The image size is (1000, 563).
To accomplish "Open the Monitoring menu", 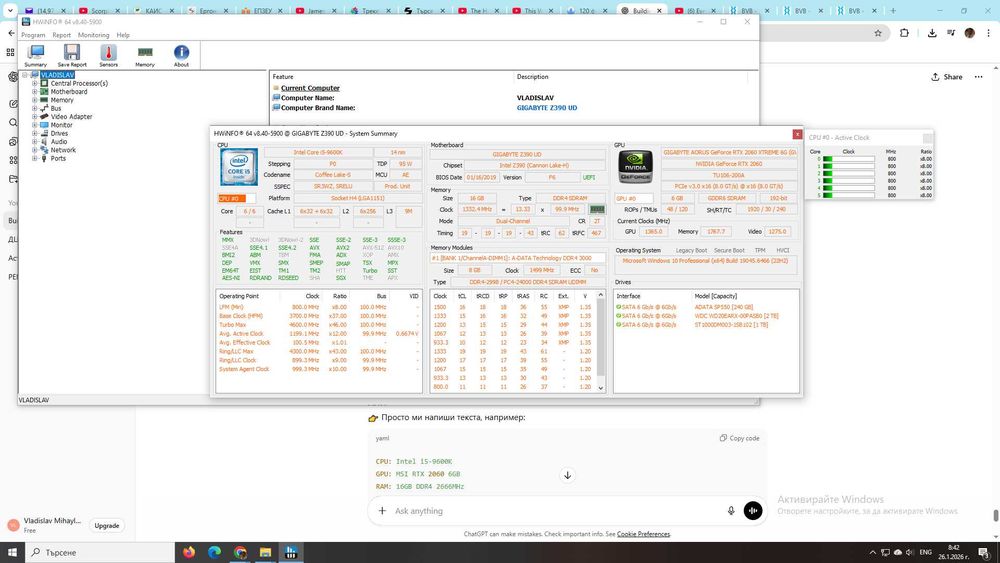I will pos(94,35).
